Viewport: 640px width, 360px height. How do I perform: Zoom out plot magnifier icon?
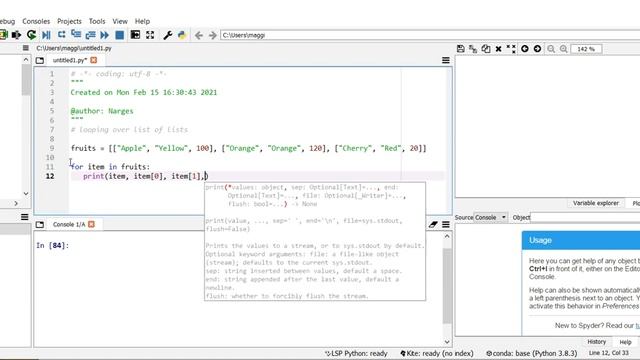(551, 49)
